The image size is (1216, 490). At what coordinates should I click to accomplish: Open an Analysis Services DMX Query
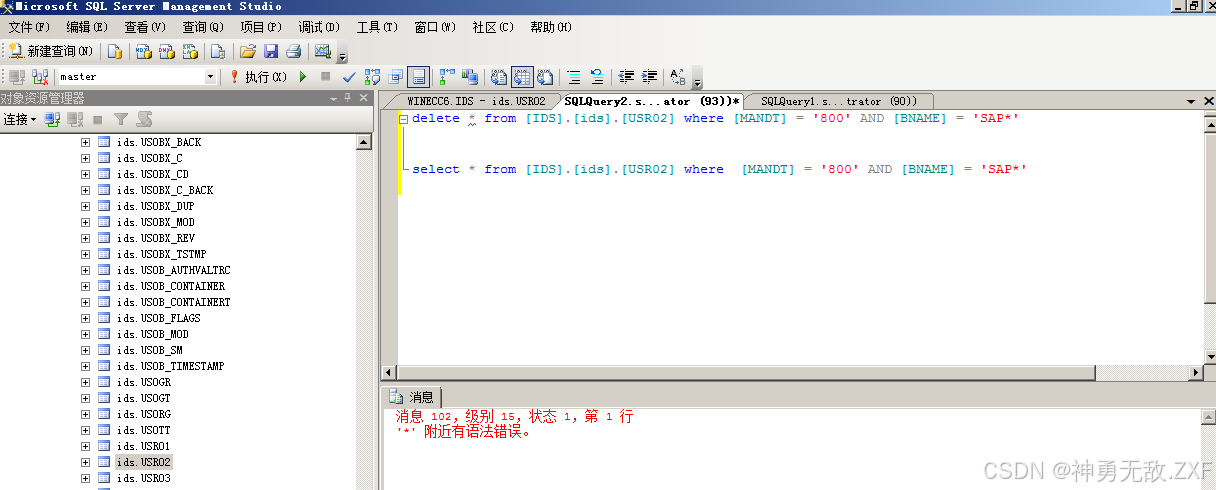pos(166,51)
